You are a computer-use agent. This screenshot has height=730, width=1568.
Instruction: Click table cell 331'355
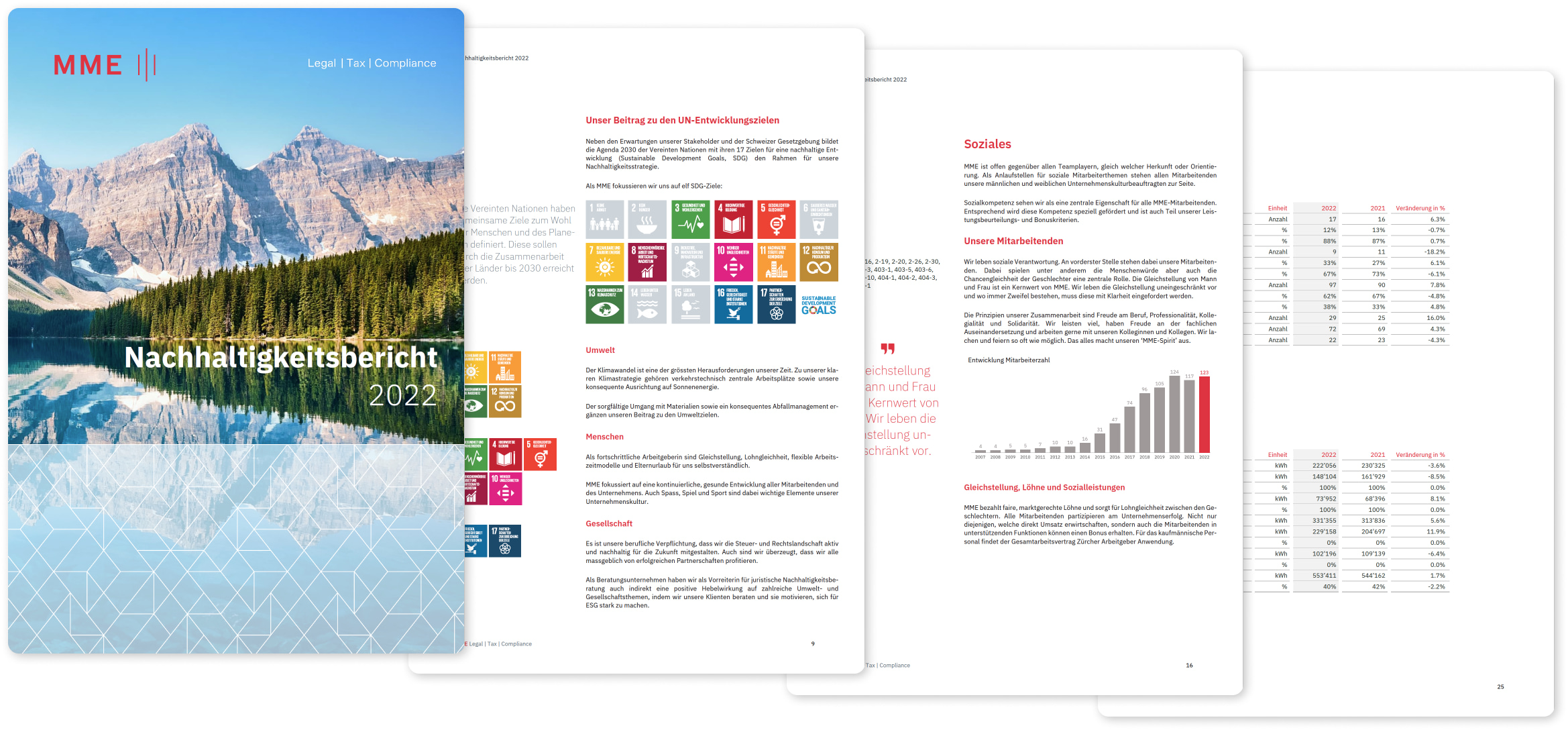pos(1324,521)
